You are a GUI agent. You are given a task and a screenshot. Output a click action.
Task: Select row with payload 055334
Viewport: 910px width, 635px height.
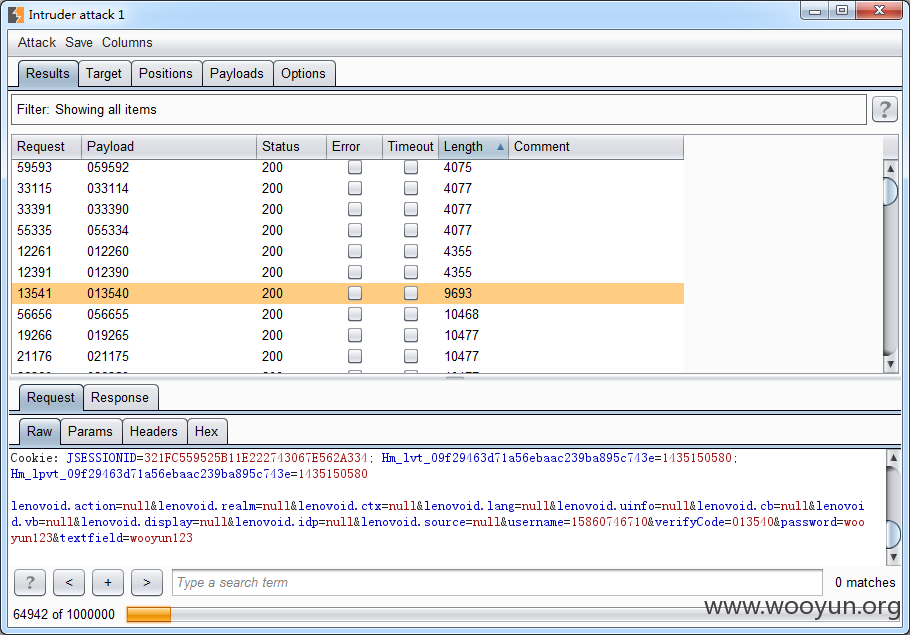click(x=348, y=230)
